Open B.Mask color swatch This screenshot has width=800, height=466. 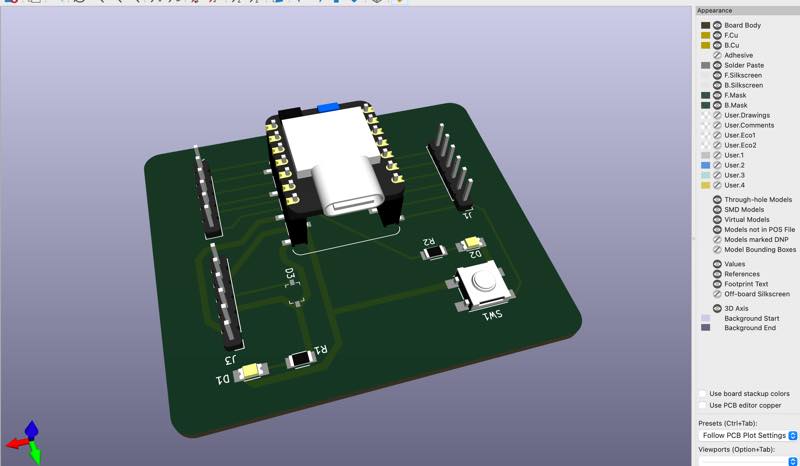[706, 105]
